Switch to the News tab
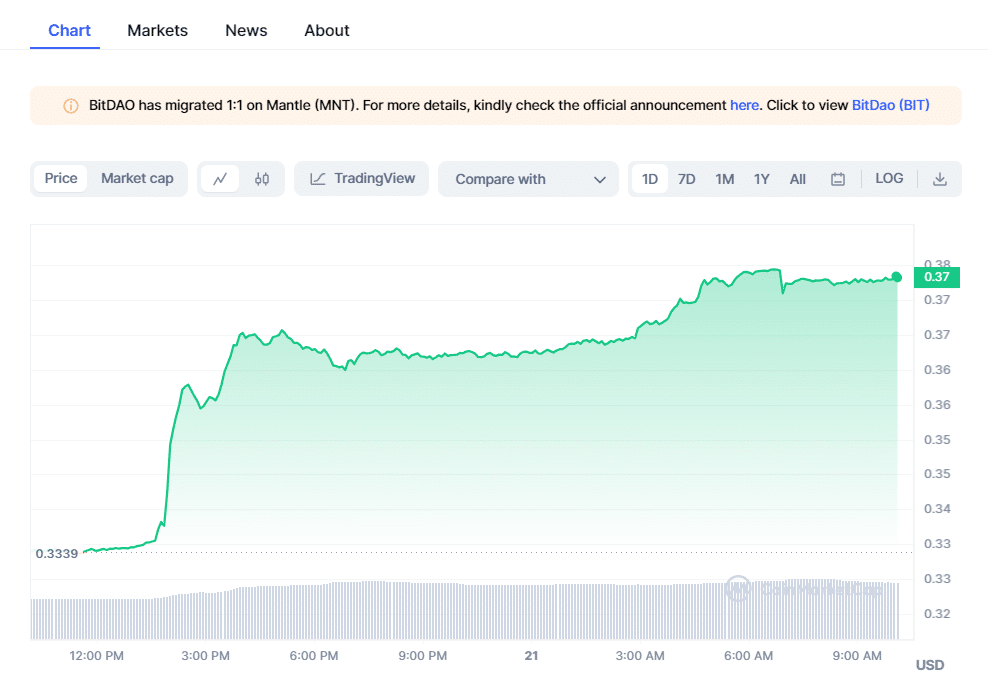The width and height of the screenshot is (988, 688). pos(246,30)
